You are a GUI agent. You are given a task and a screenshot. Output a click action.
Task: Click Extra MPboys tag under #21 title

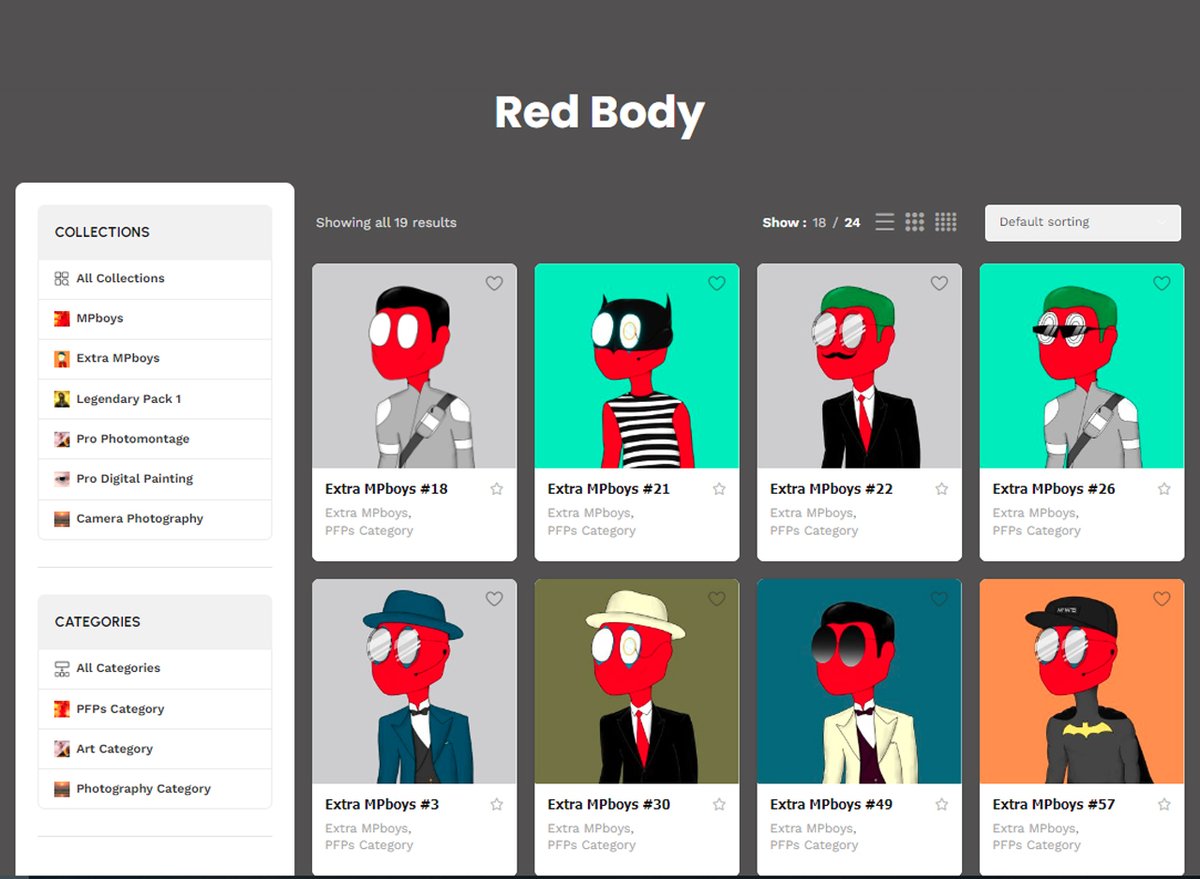[x=590, y=513]
